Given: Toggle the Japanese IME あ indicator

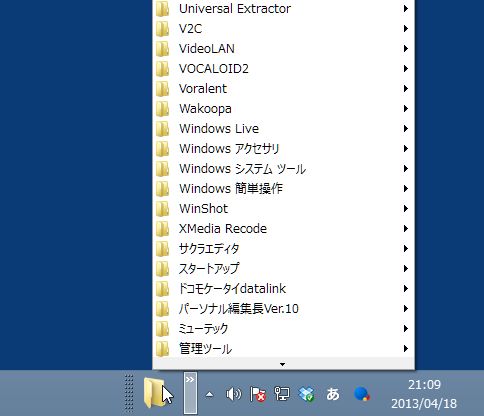Looking at the screenshot, I should [332, 394].
